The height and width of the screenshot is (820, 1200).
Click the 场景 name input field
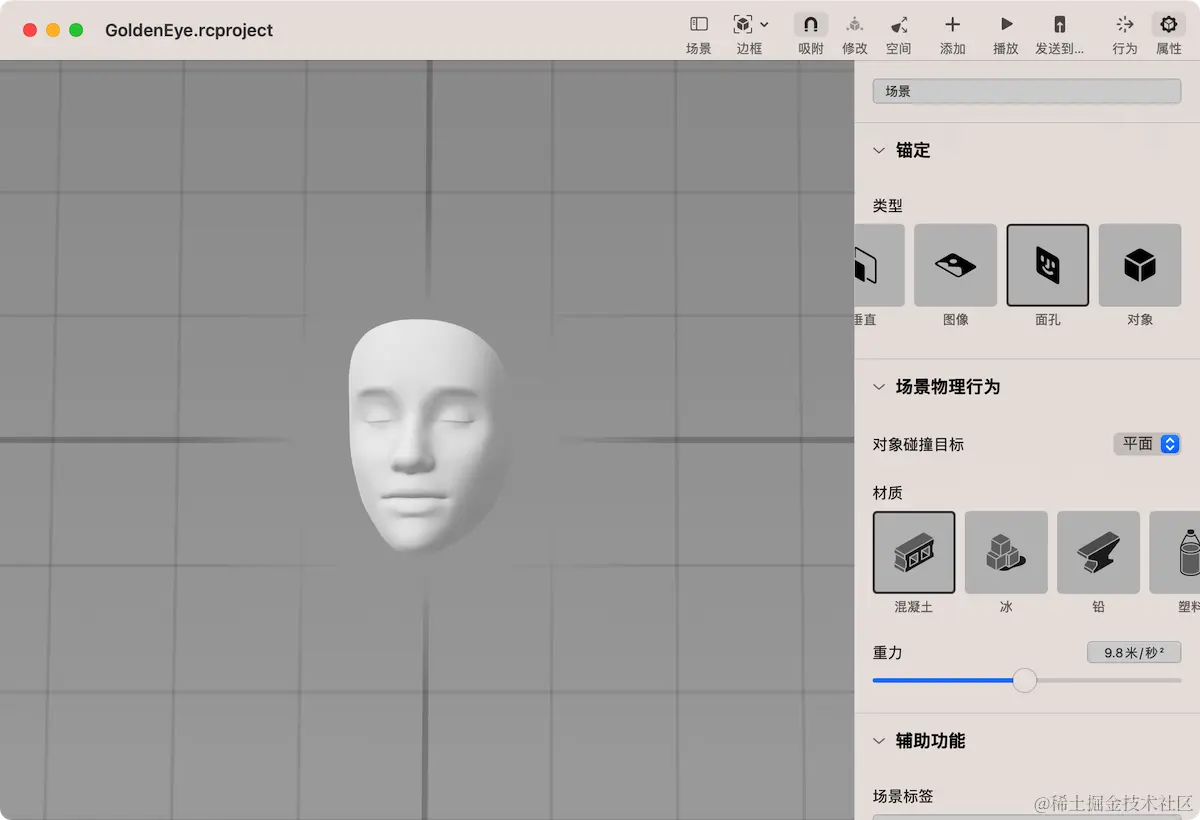pyautogui.click(x=1027, y=91)
